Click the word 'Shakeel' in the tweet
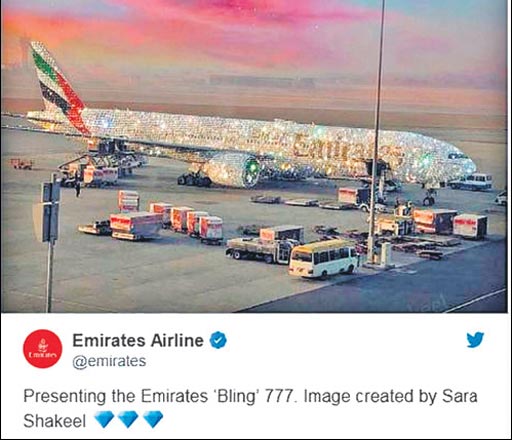The width and height of the screenshot is (512, 440). tap(55, 421)
